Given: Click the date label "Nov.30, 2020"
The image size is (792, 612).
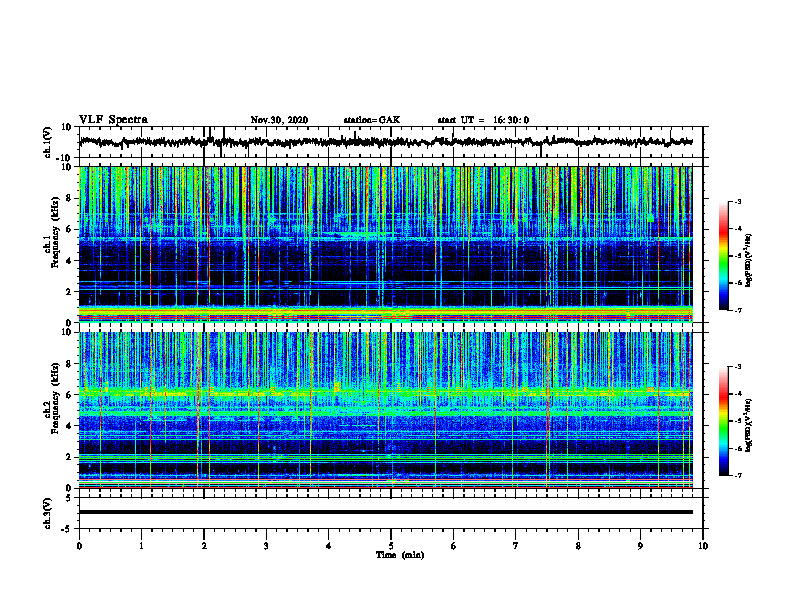Looking at the screenshot, I should click(x=279, y=120).
